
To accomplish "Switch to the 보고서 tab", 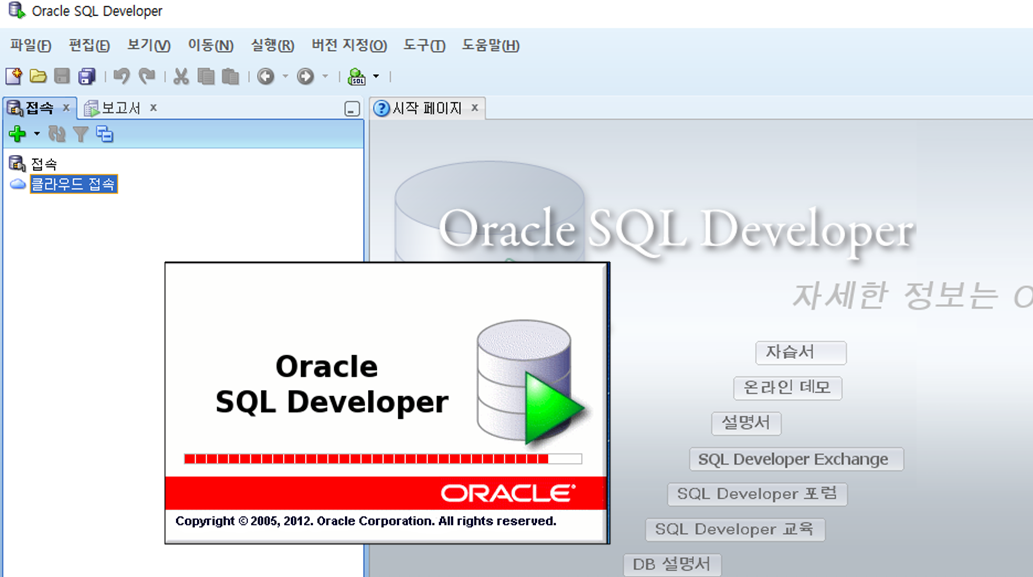I will pos(121,108).
